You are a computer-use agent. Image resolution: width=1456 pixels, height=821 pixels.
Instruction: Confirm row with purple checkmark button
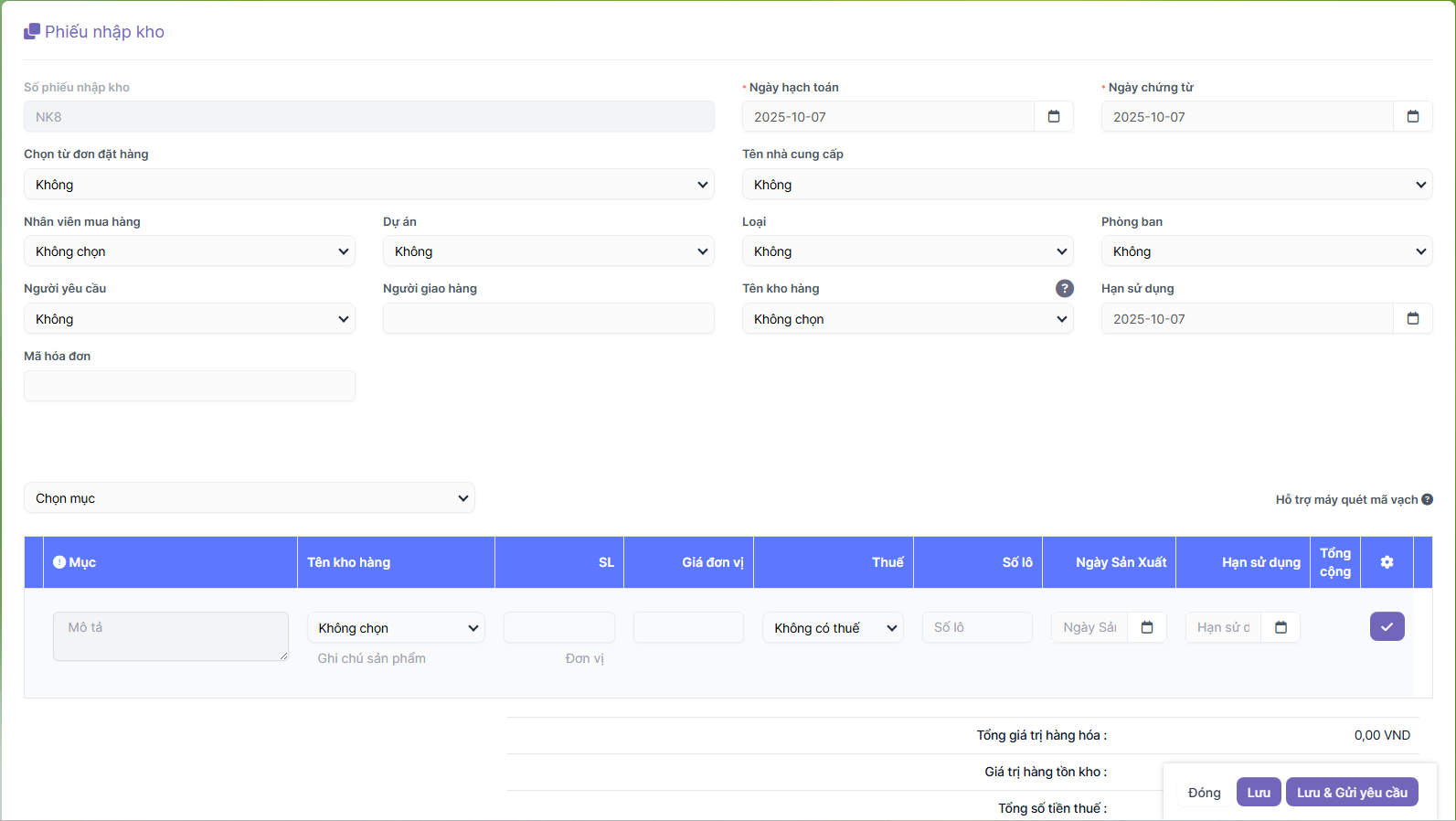tap(1387, 626)
